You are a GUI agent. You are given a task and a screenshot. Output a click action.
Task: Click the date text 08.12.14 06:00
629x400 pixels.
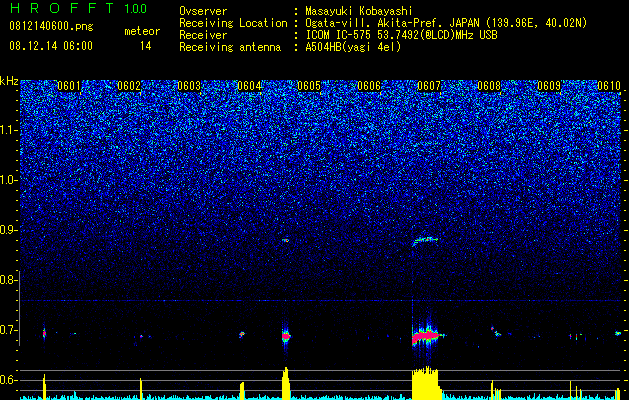click(51, 46)
